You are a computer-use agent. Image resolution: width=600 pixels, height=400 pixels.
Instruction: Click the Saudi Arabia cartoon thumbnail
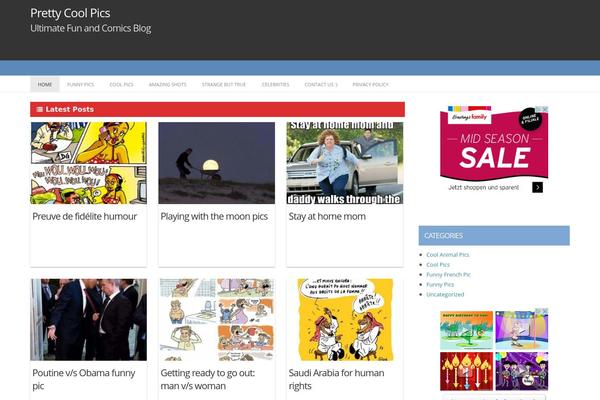tap(345, 320)
